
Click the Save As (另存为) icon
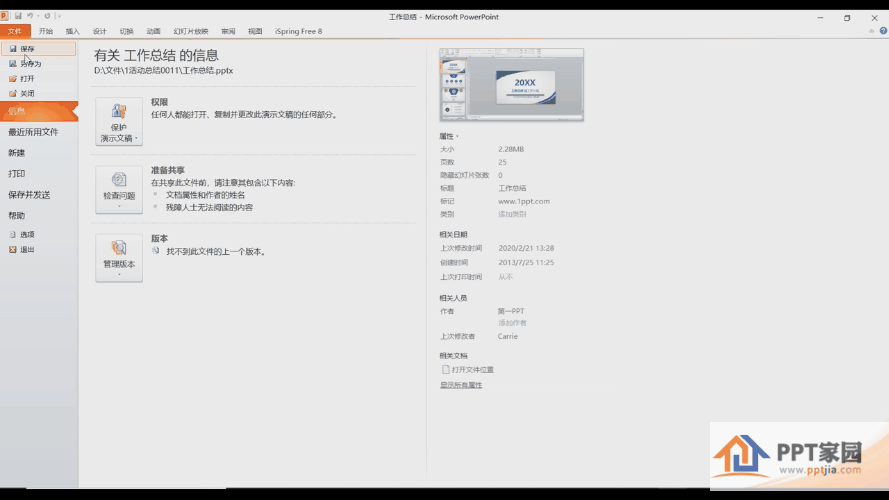[x=13, y=63]
